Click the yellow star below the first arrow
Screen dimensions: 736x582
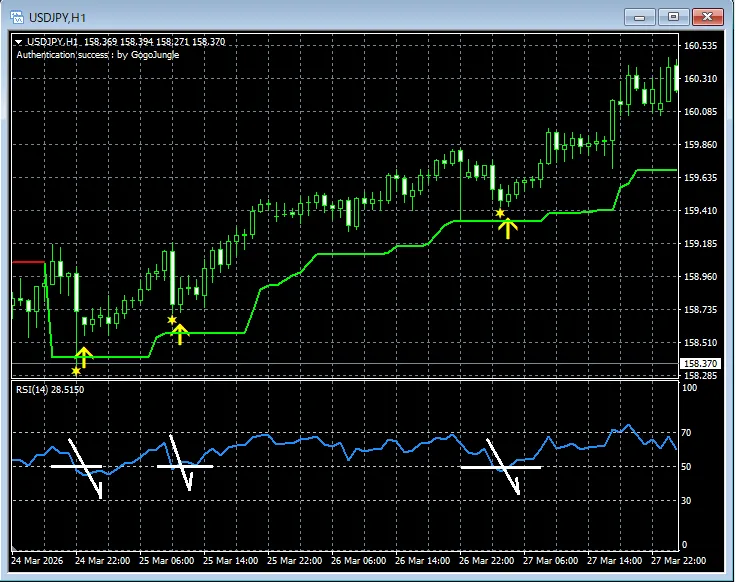pos(76,371)
